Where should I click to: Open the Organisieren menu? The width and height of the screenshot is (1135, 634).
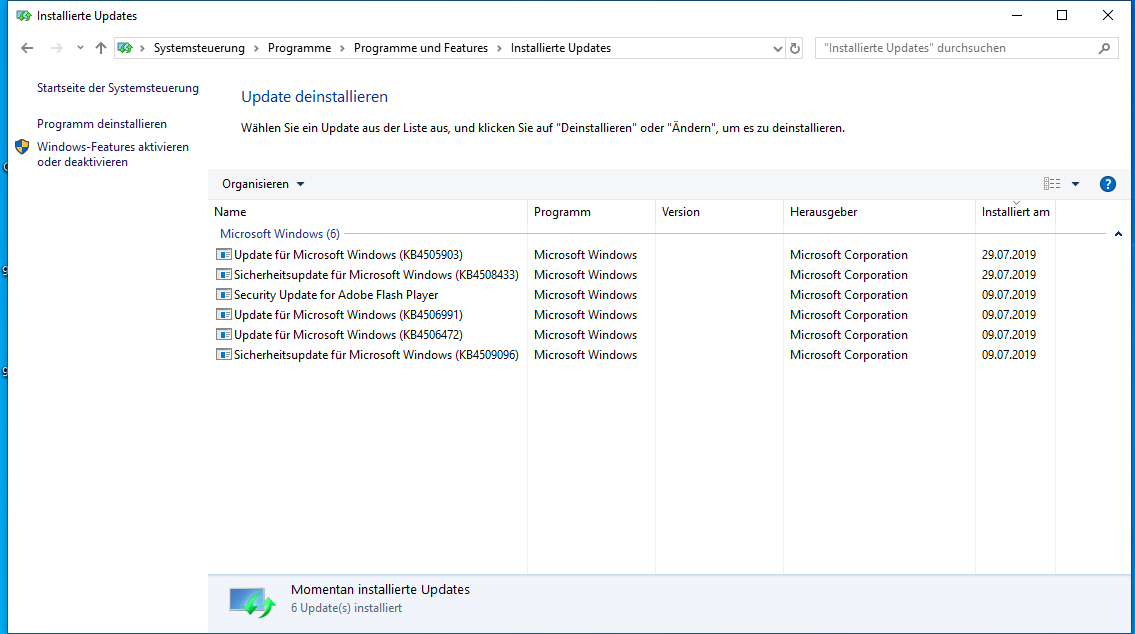pos(263,184)
